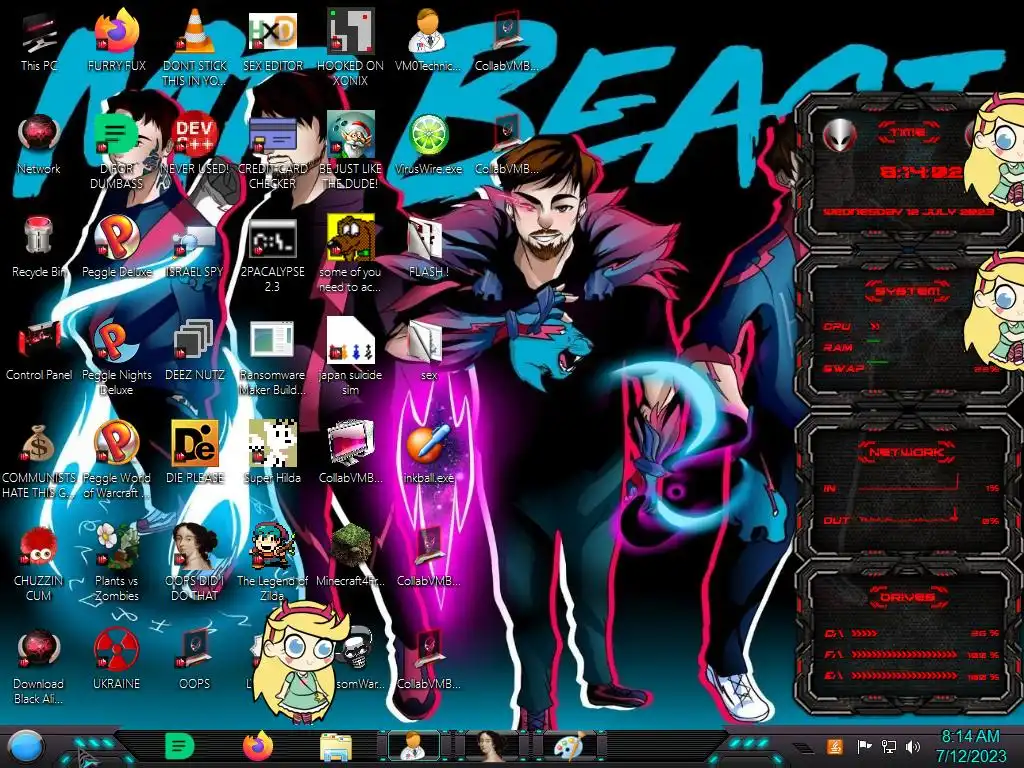Open the Paint palette taskbar icon
1024x768 pixels.
569,746
